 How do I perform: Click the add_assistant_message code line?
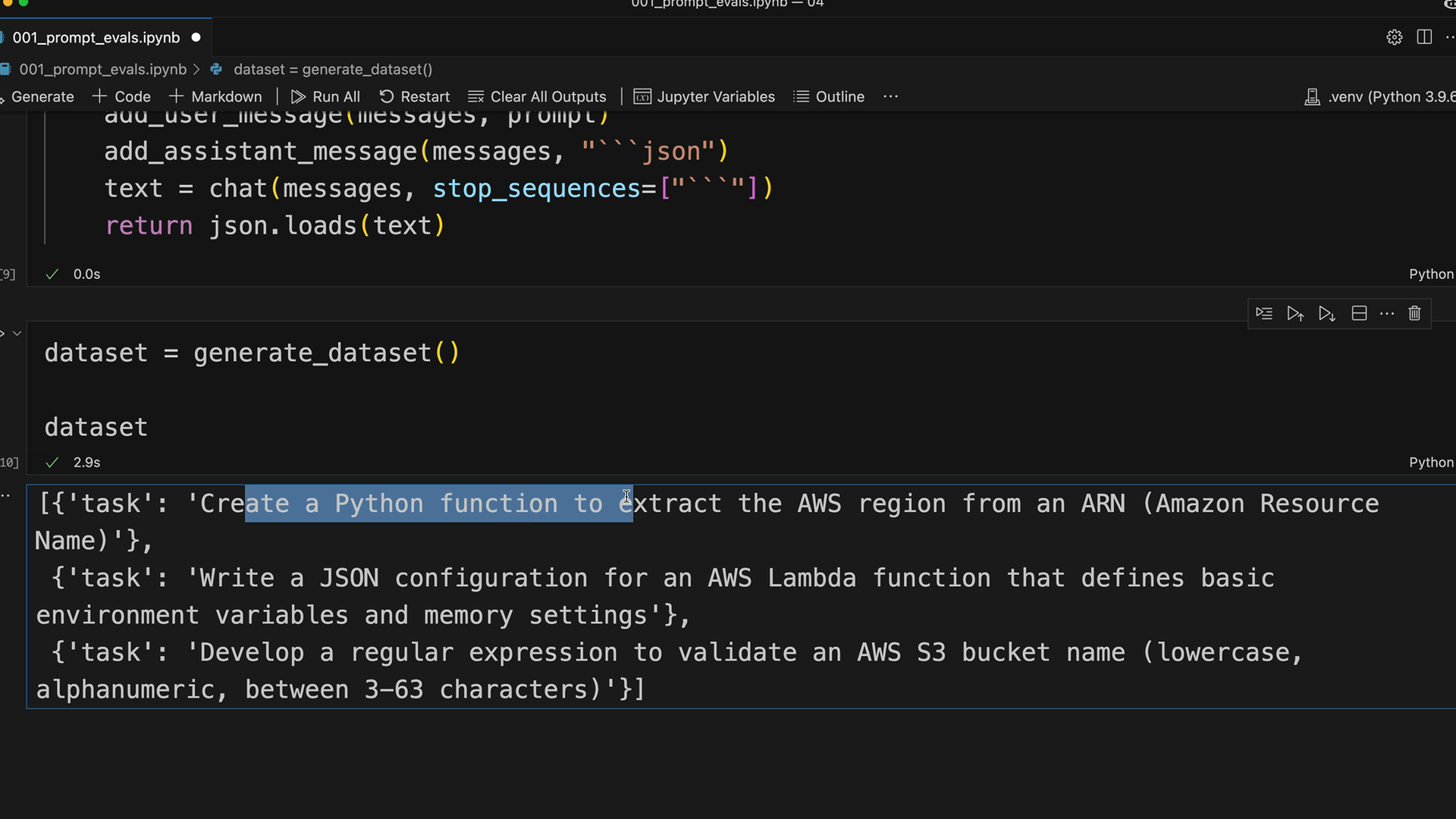tap(416, 151)
